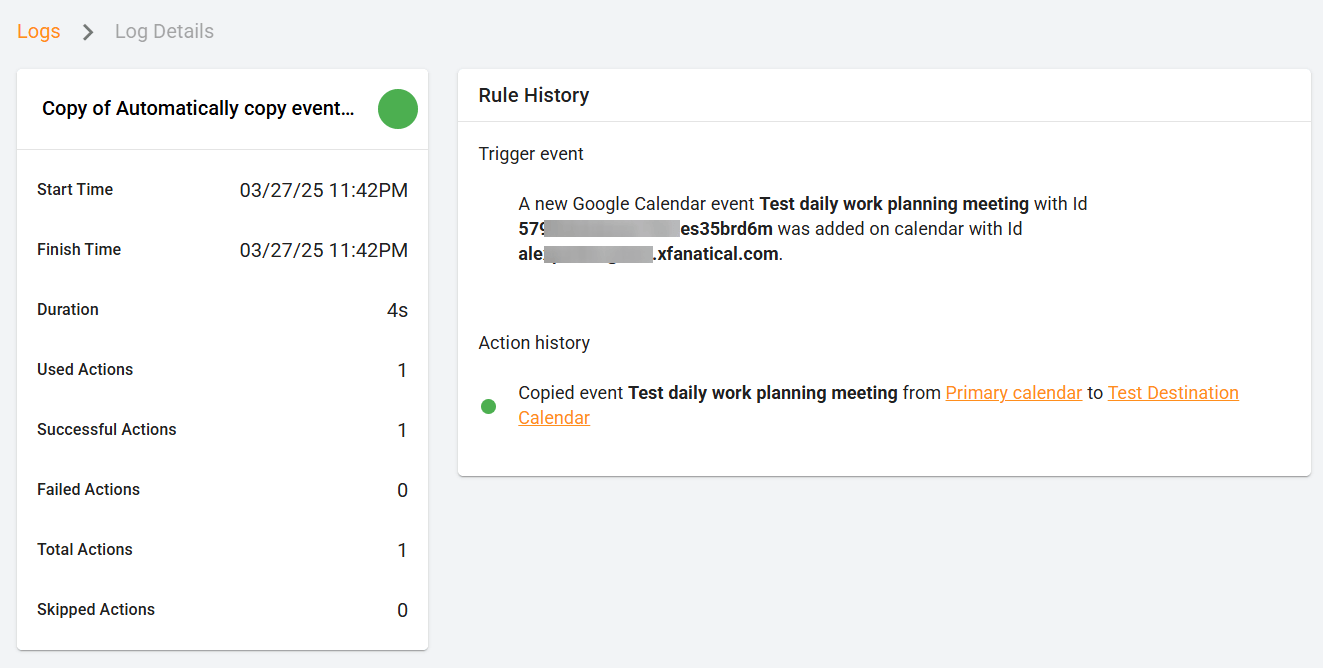Click the truncated rule title 'Copy of Automatically copy event...'

tap(198, 109)
